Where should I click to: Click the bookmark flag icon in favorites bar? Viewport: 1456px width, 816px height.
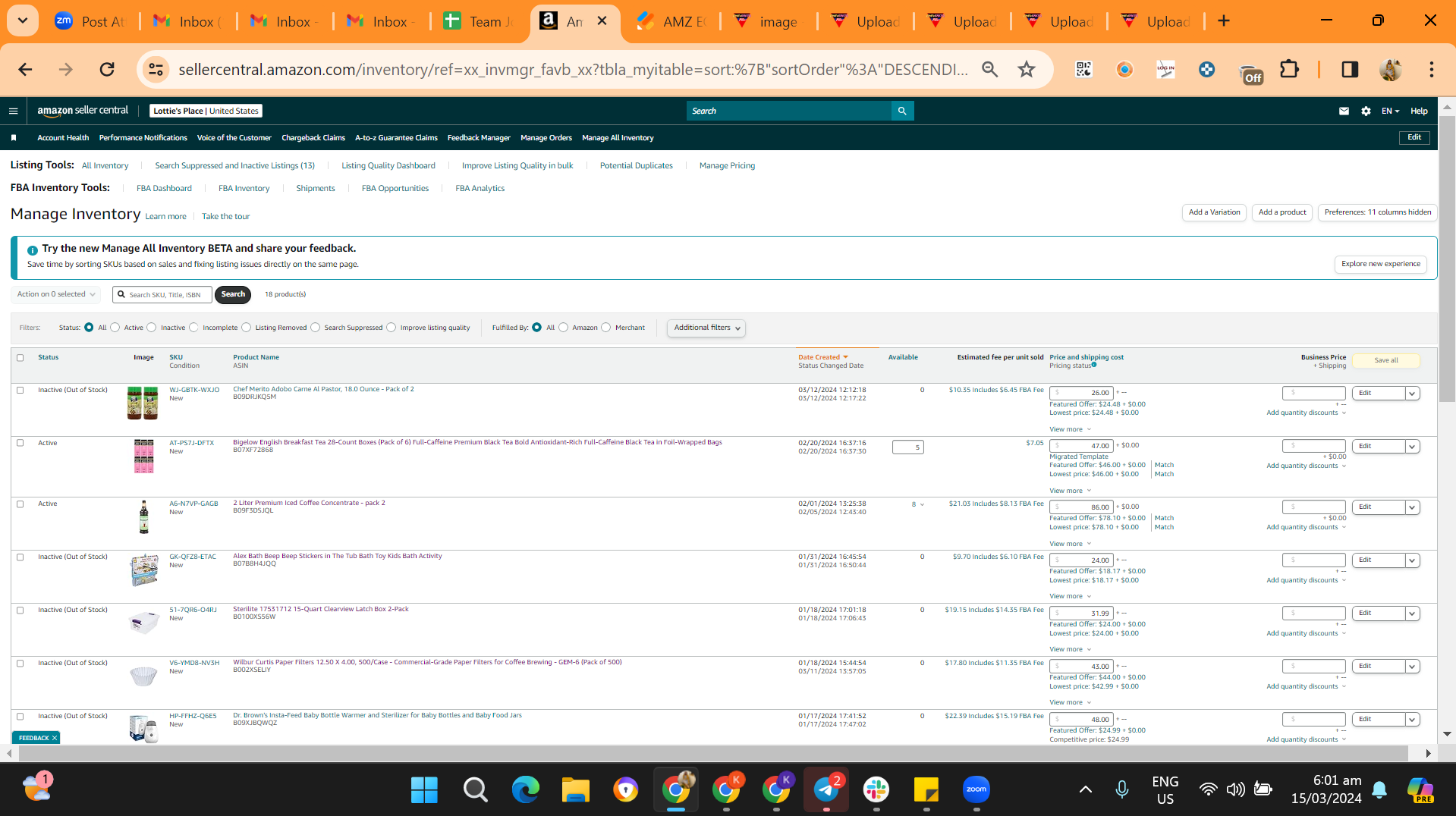click(x=14, y=138)
